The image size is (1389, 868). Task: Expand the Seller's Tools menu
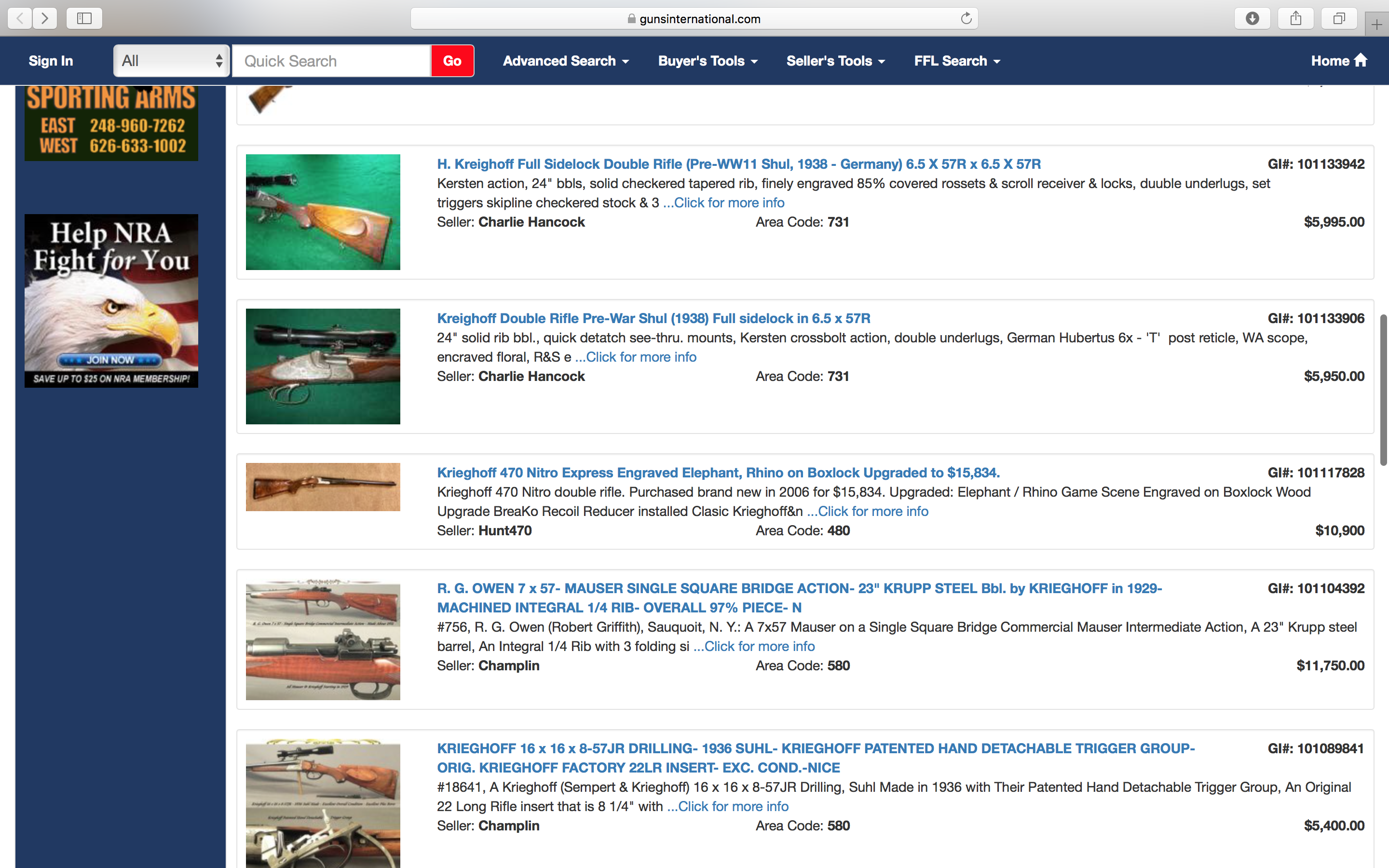835,61
